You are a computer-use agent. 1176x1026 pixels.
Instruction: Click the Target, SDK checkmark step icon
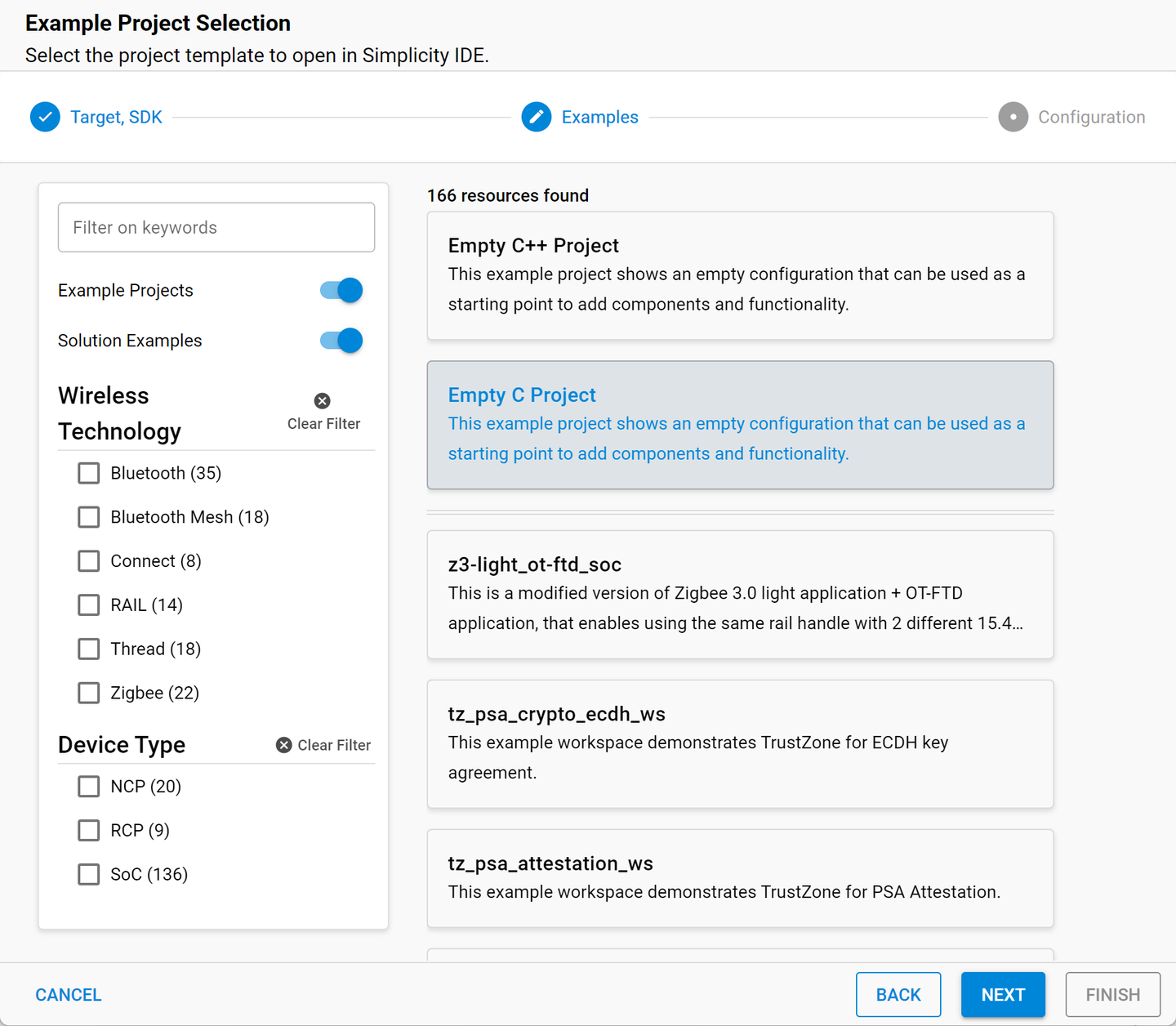tap(45, 117)
